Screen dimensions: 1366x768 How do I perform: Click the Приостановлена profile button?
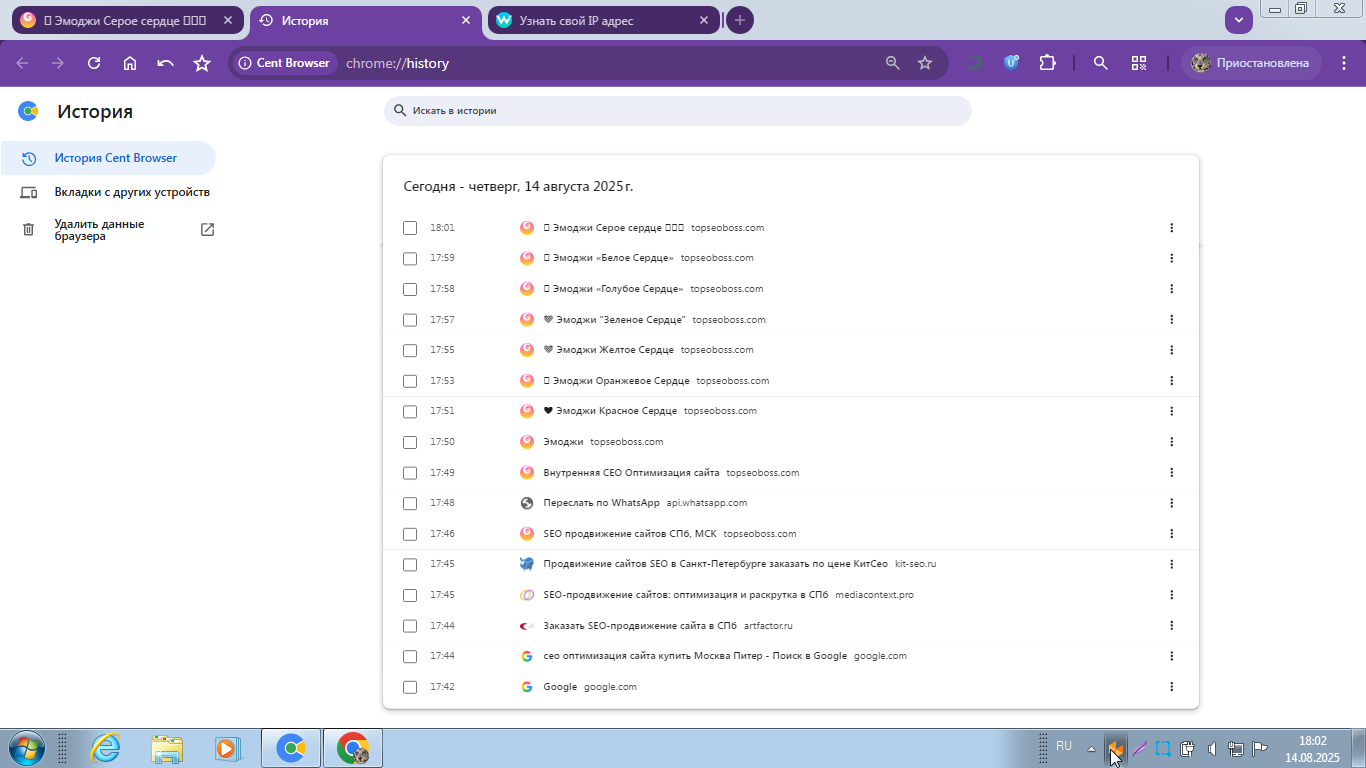click(x=1251, y=63)
